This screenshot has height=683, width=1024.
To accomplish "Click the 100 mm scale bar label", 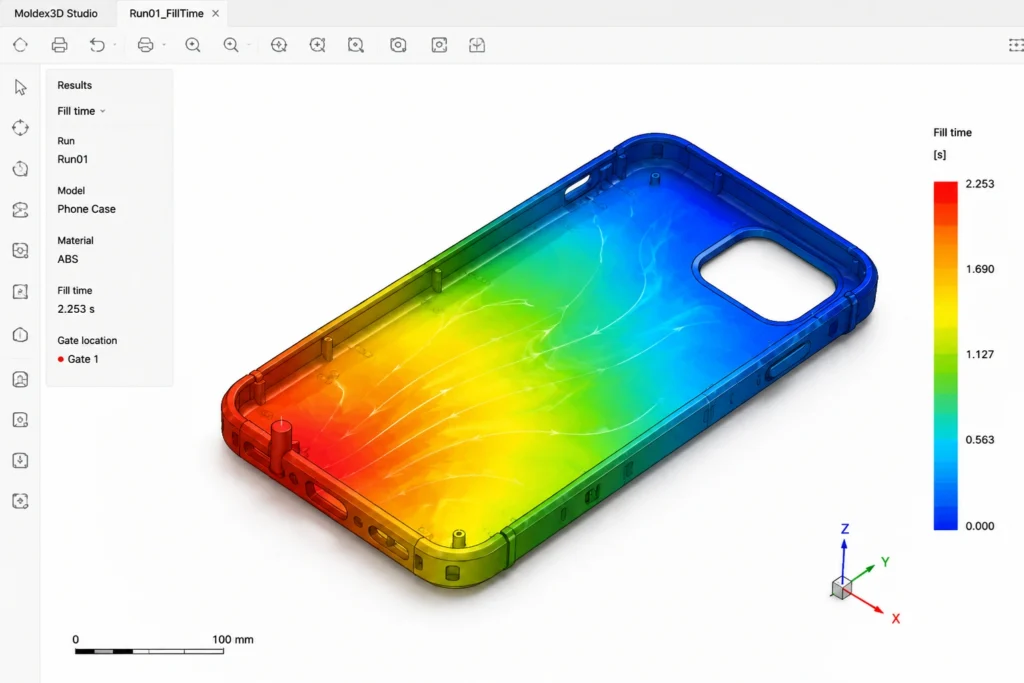I will pos(232,639).
